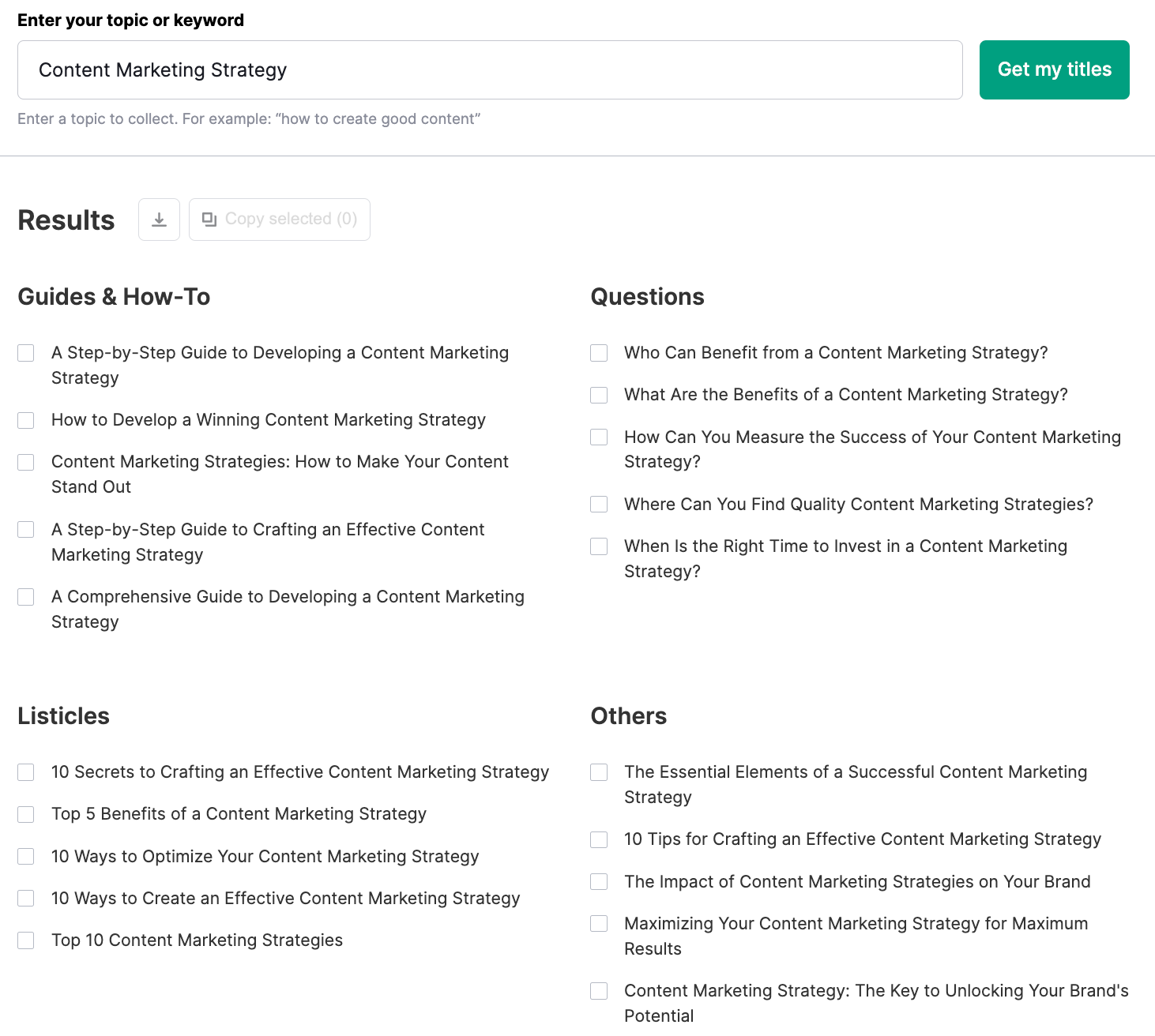Click the Copy selected button
Viewport: 1155px width, 1036px height.
[x=280, y=220]
